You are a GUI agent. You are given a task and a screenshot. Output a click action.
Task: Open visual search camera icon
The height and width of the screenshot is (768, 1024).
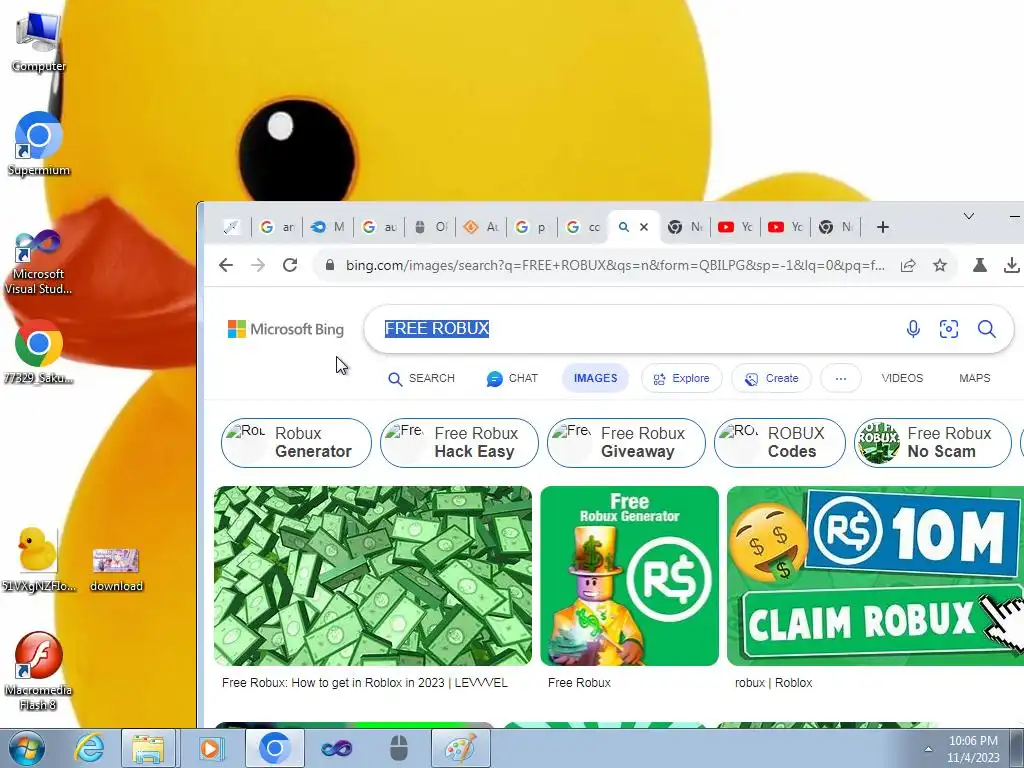(x=948, y=328)
